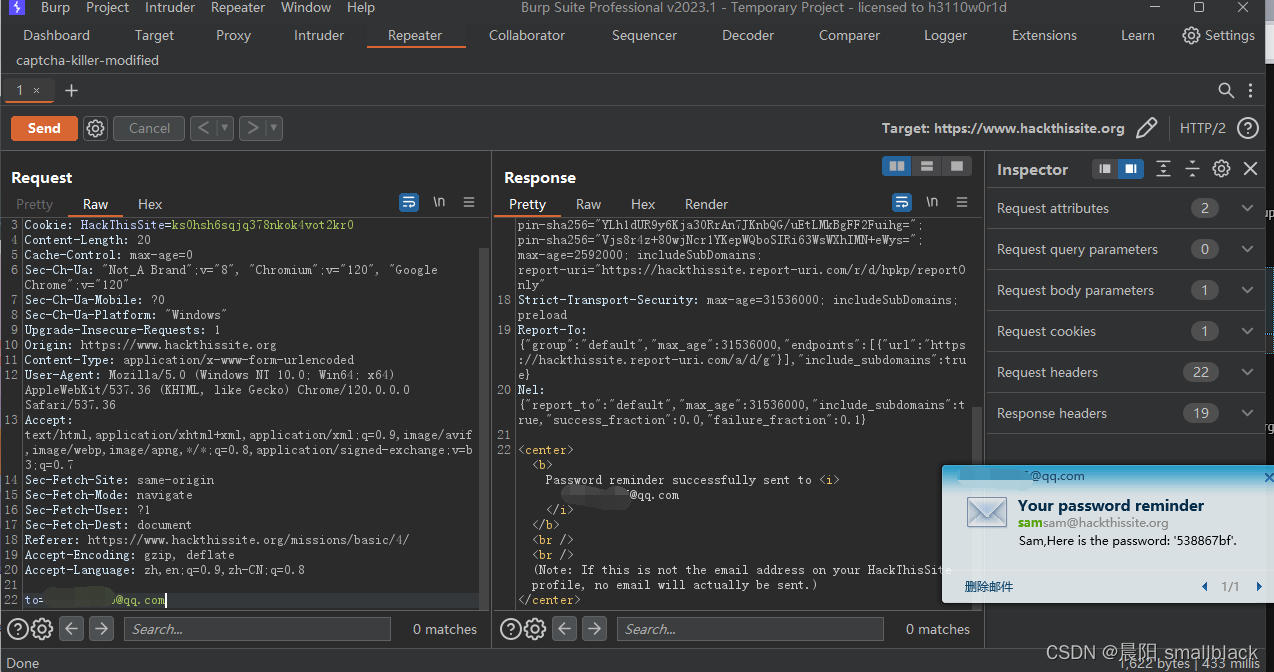
Task: Switch to Decoder tab
Action: [x=748, y=35]
